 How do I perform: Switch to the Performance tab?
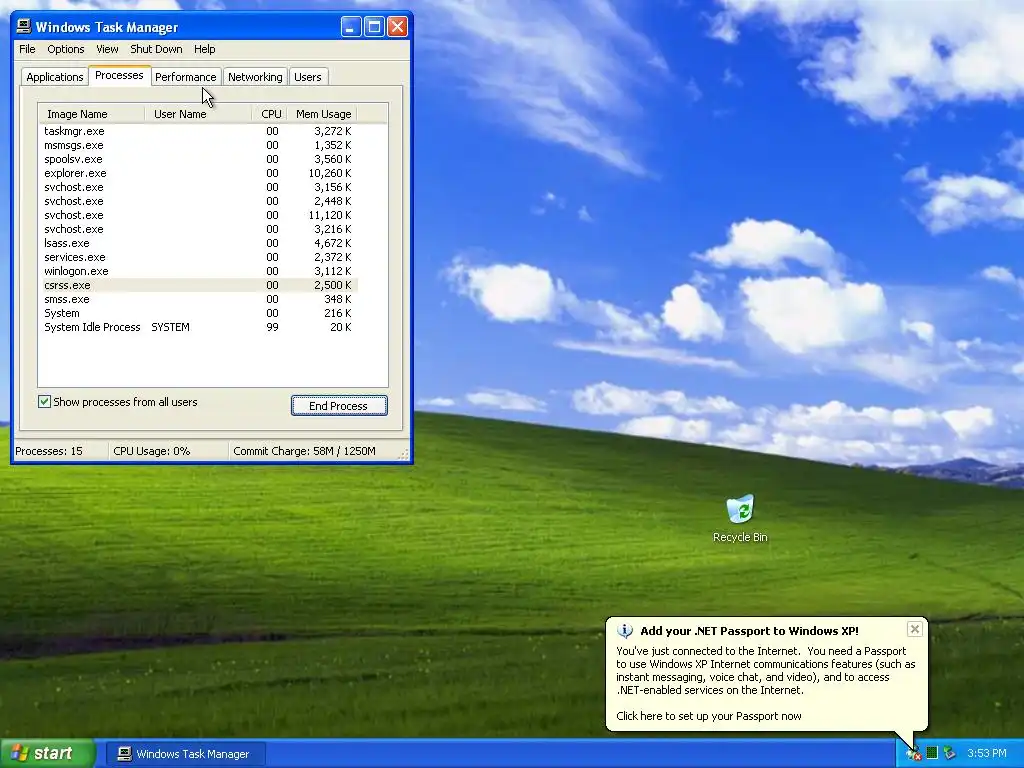(185, 77)
